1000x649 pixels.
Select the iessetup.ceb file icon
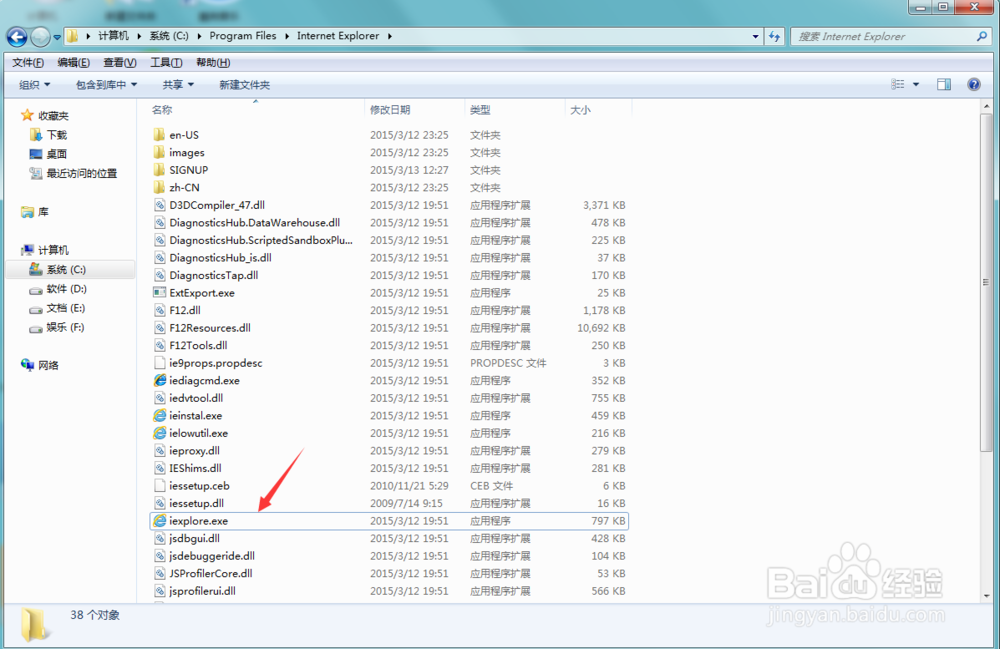click(x=159, y=485)
